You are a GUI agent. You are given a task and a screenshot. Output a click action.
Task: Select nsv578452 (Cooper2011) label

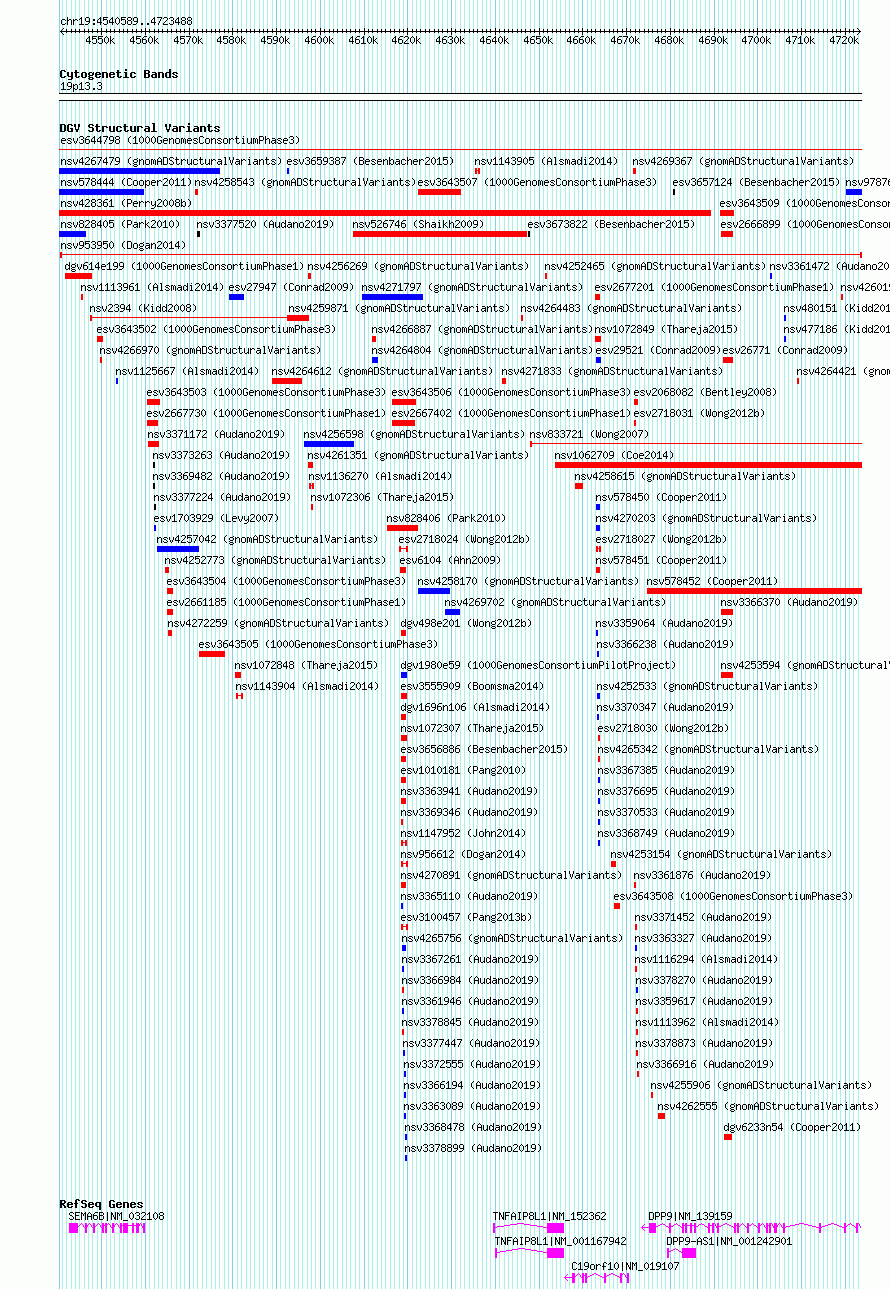coord(712,581)
